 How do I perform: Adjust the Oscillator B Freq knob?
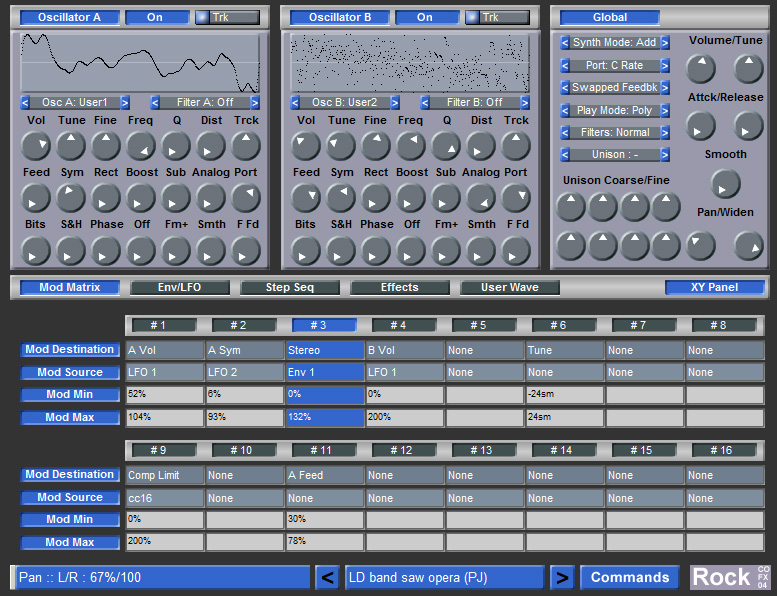410,146
